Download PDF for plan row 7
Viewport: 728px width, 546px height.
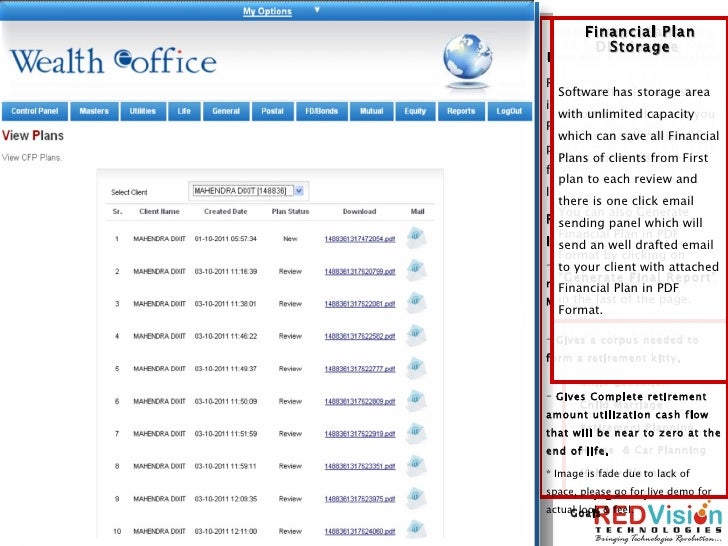[x=360, y=434]
